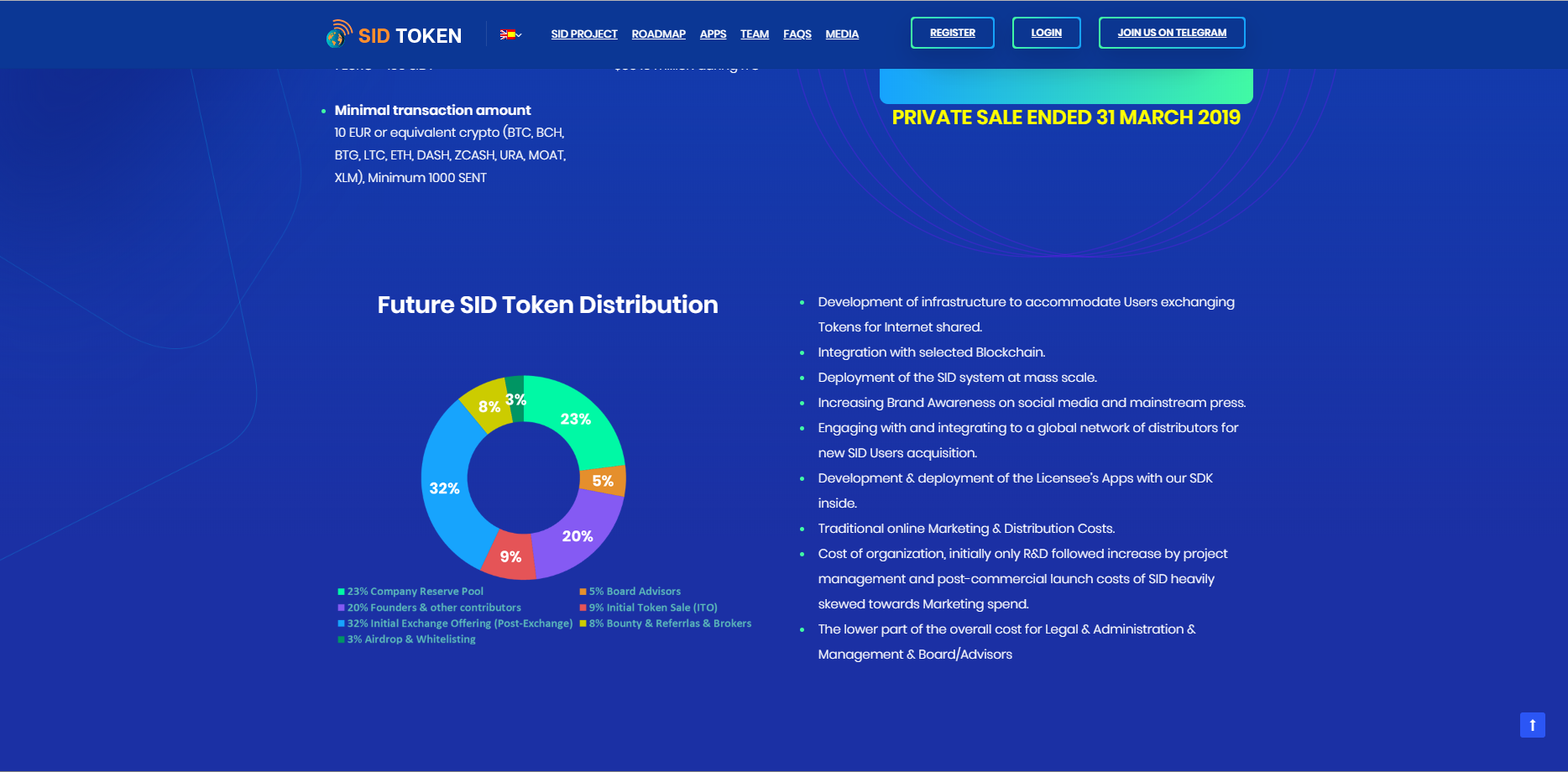Click dark green swatch for Airdrop & Whitelisting

pyautogui.click(x=342, y=639)
